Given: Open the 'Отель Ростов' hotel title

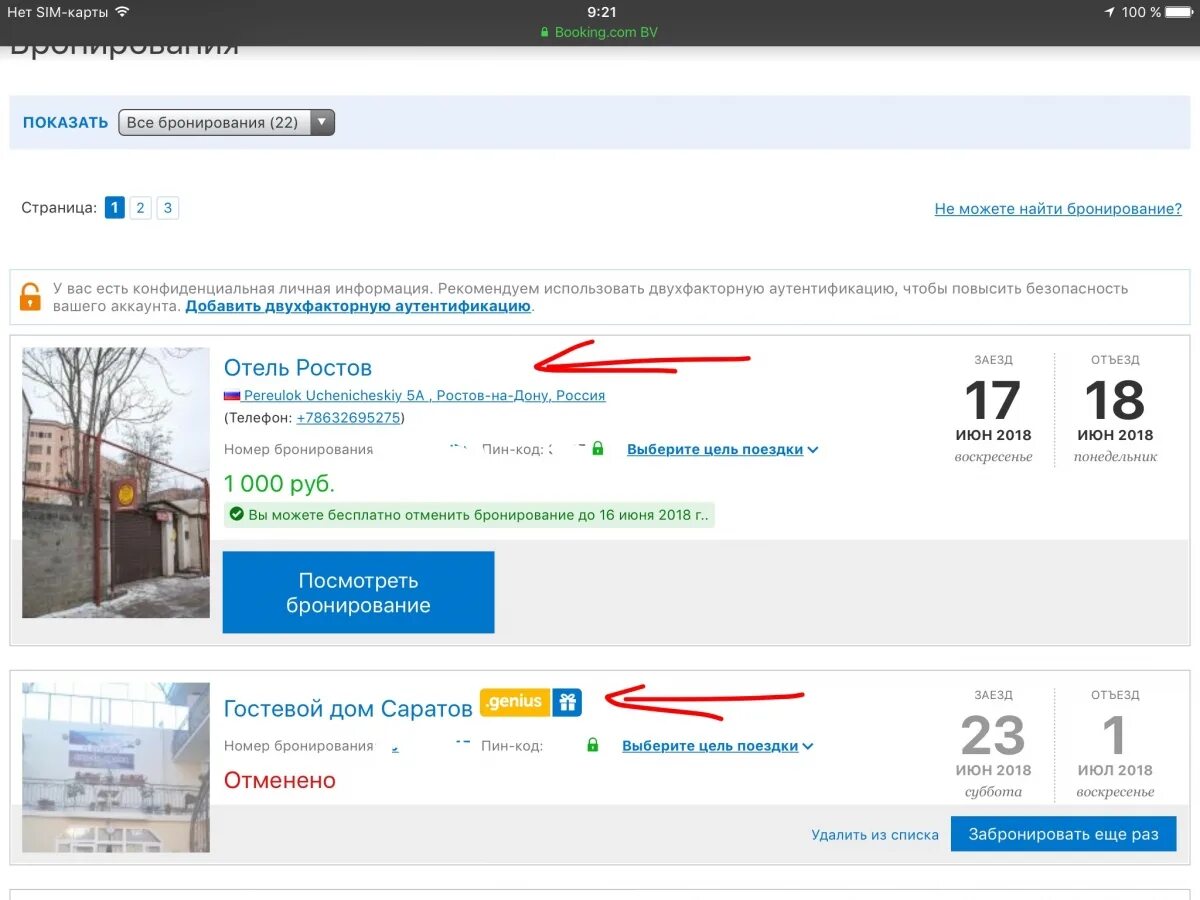Looking at the screenshot, I should coord(298,367).
